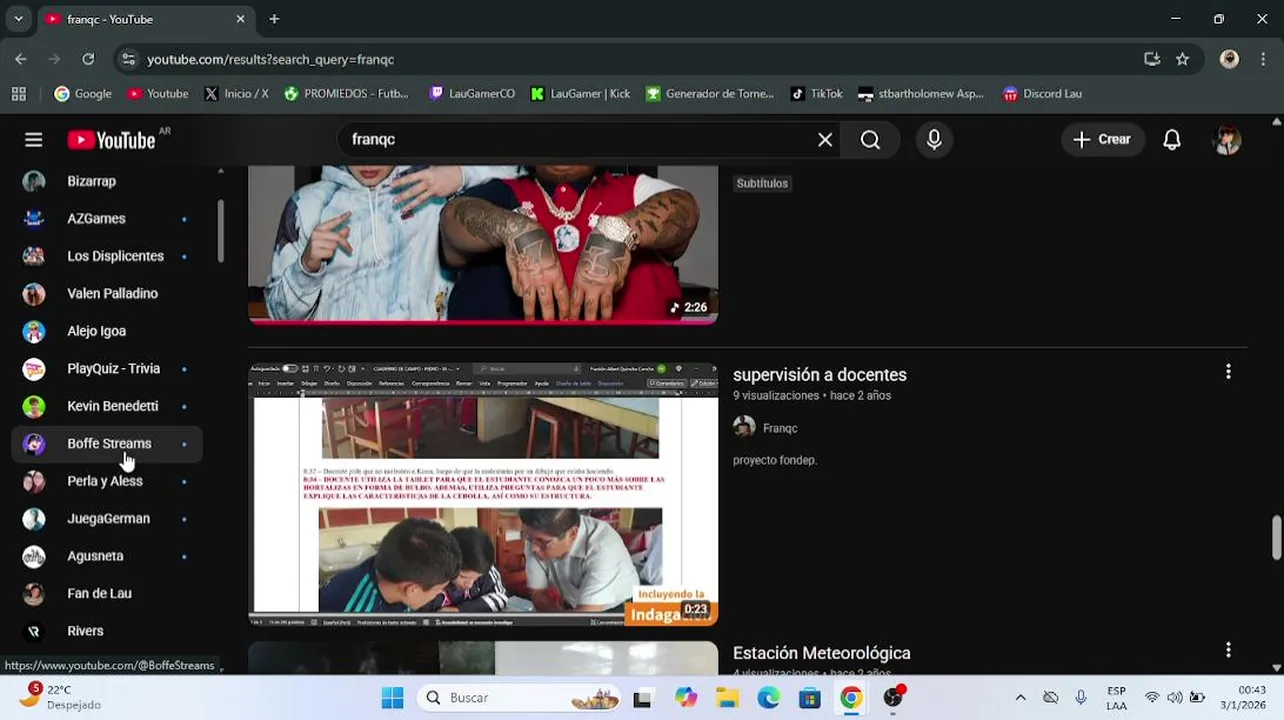The width and height of the screenshot is (1284, 720).
Task: Open the tab search dropdown arrow
Action: coord(18,19)
